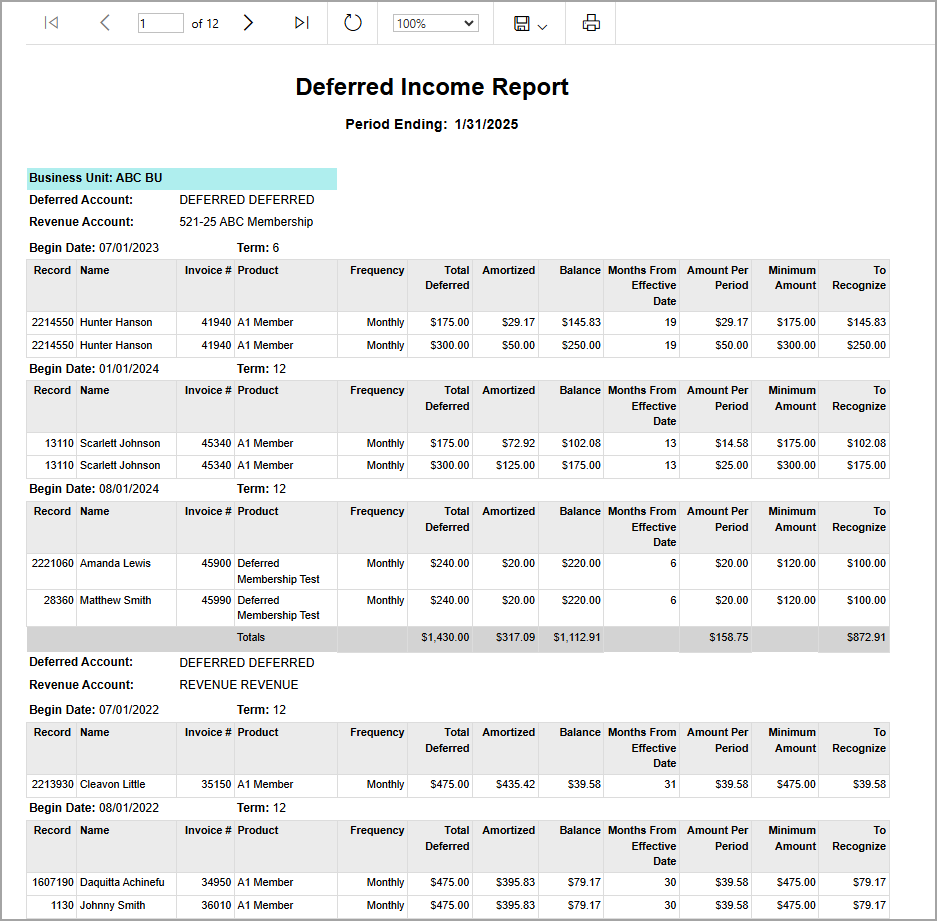This screenshot has height=921, width=937.
Task: Click the amortized value $435.42
Action: (515, 784)
